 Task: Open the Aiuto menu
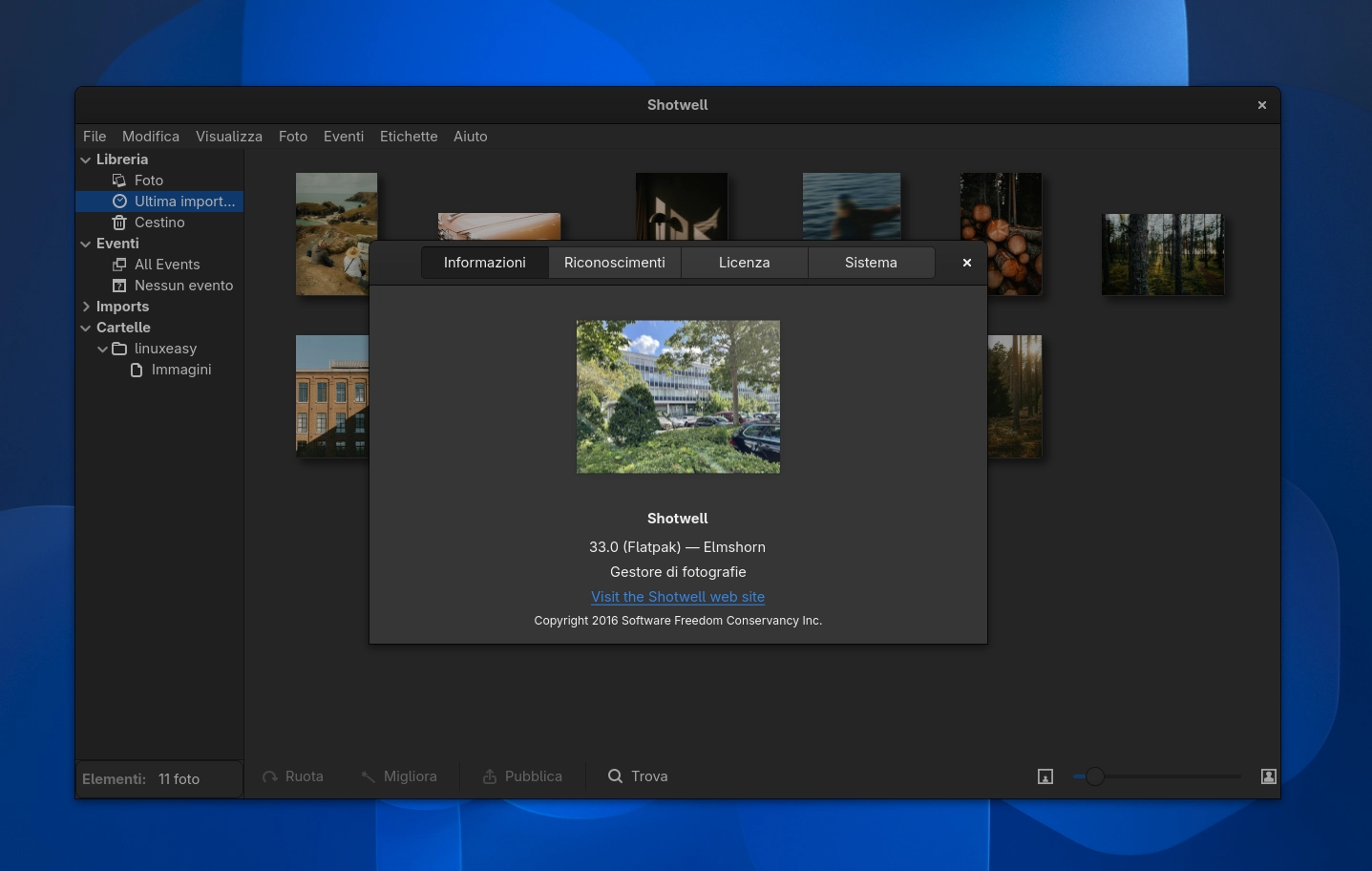coord(471,137)
